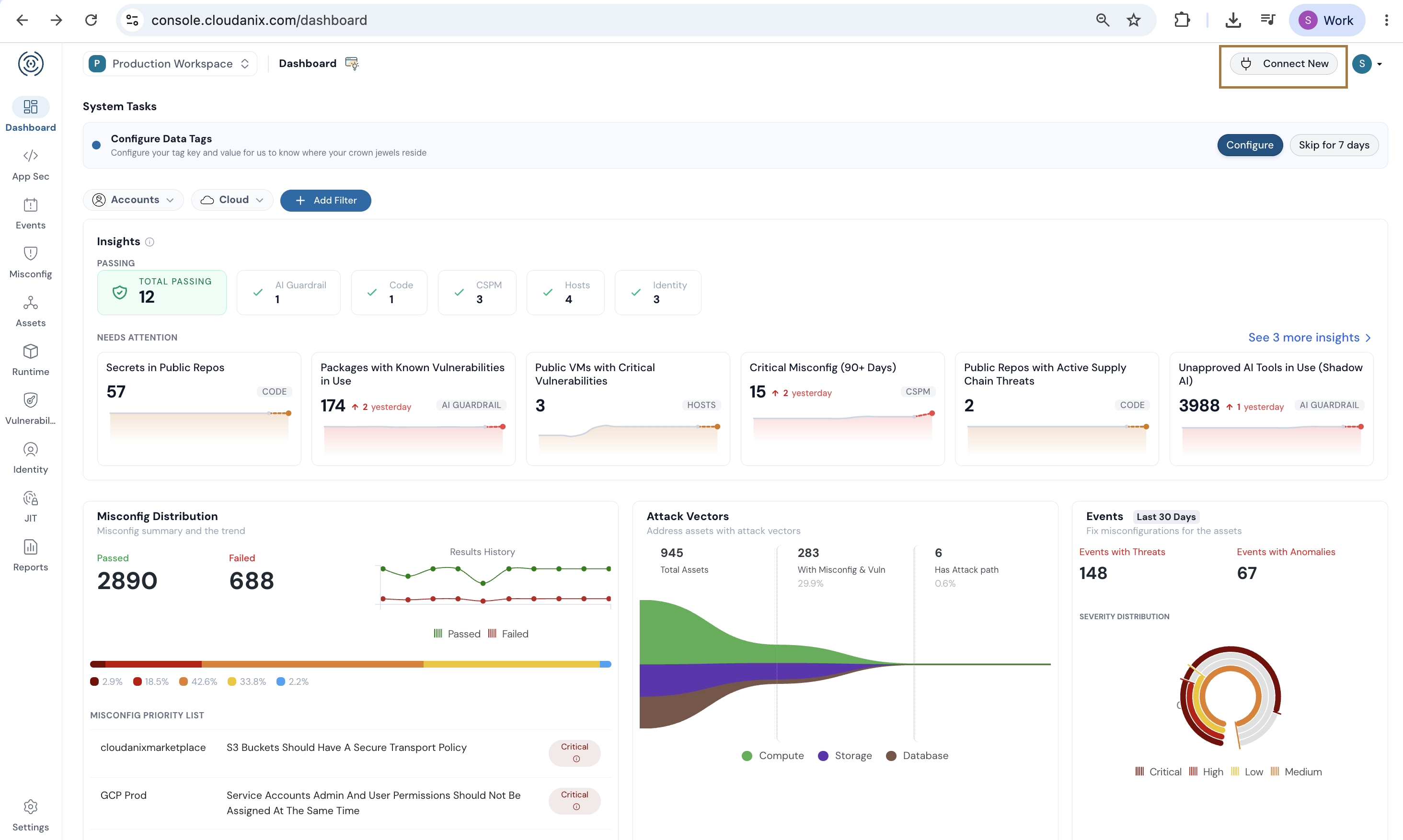The image size is (1403, 840).
Task: Open the user avatar S dropdown
Action: 1368,64
